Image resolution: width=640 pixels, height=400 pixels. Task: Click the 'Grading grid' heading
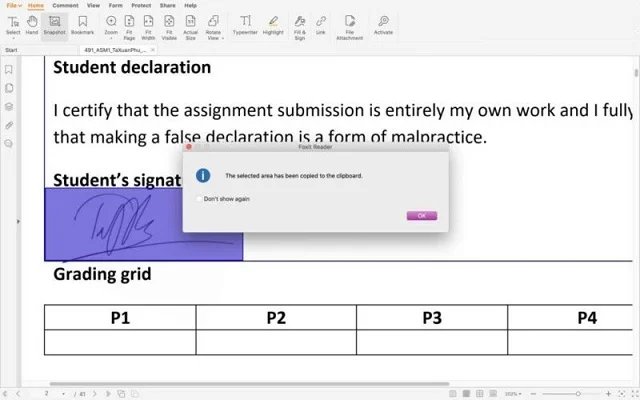pos(102,274)
